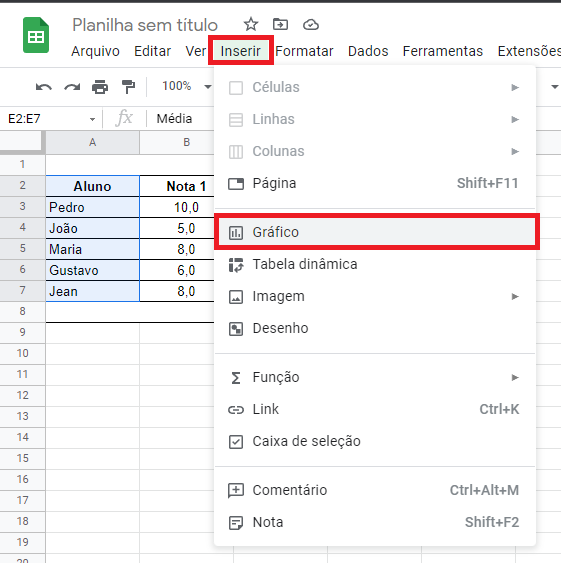Viewport: 561px width, 563px height.
Task: Click the sigma Função icon
Action: [236, 378]
